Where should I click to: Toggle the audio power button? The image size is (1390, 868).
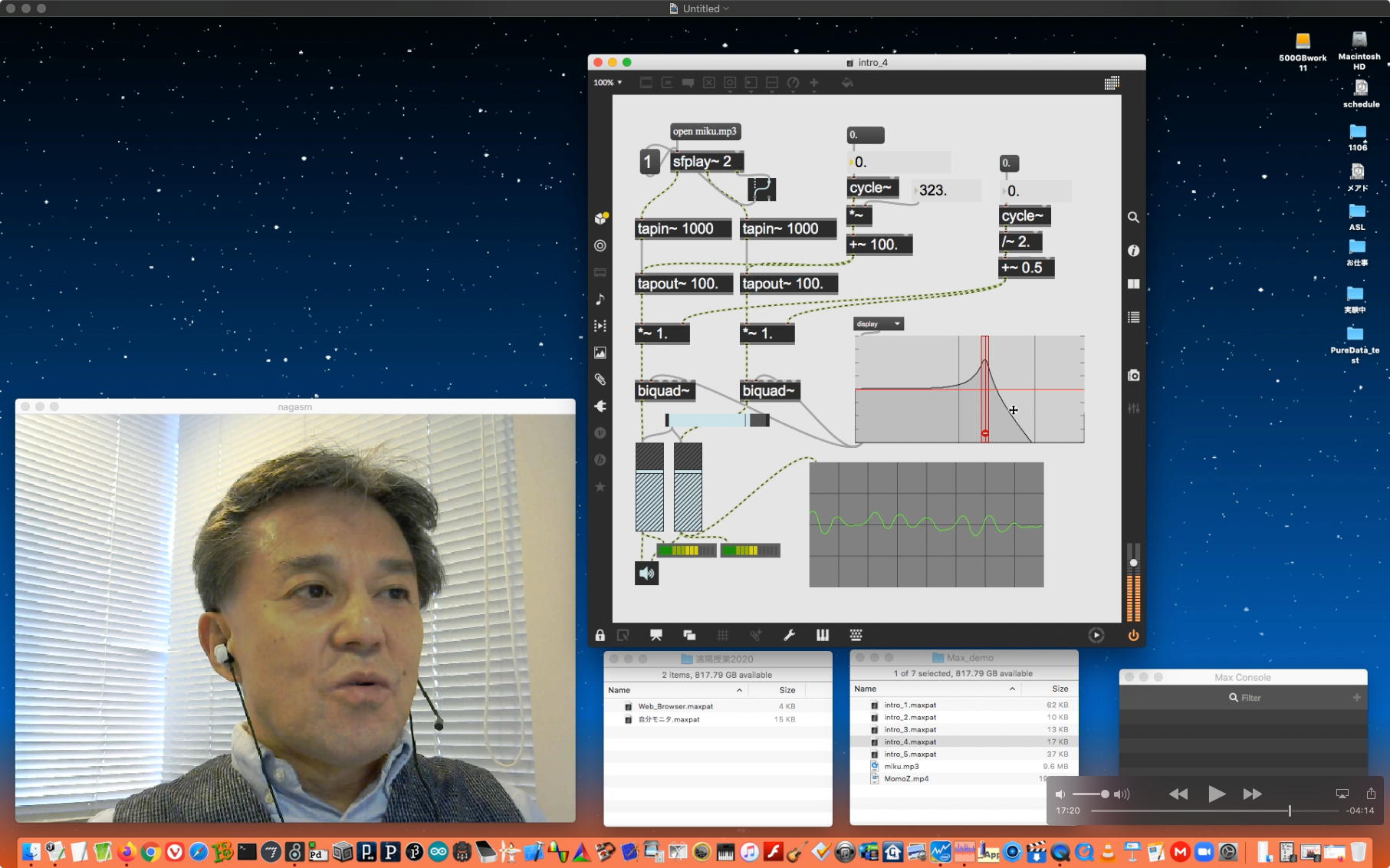coord(1132,635)
